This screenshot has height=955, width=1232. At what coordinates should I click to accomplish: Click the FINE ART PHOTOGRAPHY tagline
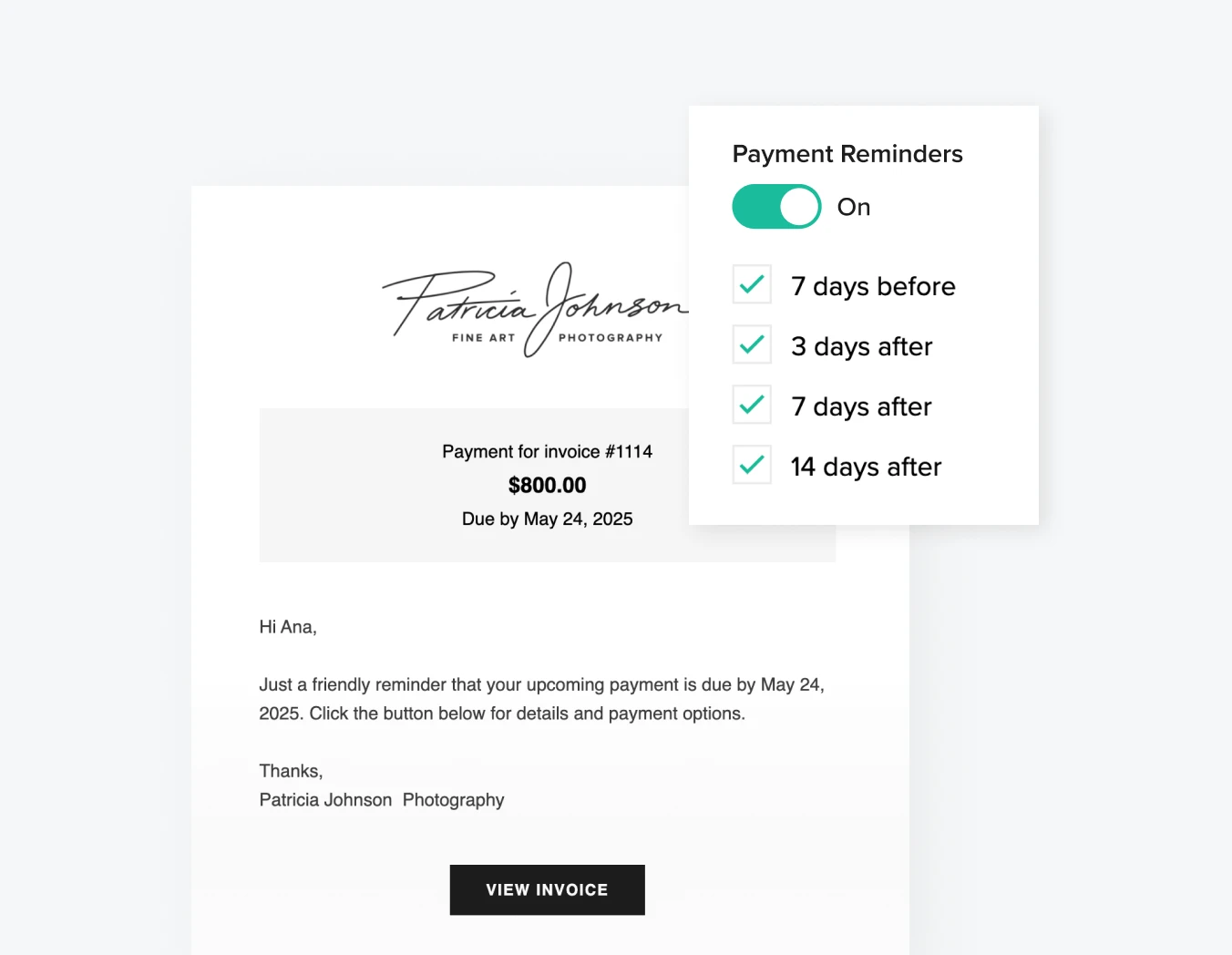[x=556, y=337]
